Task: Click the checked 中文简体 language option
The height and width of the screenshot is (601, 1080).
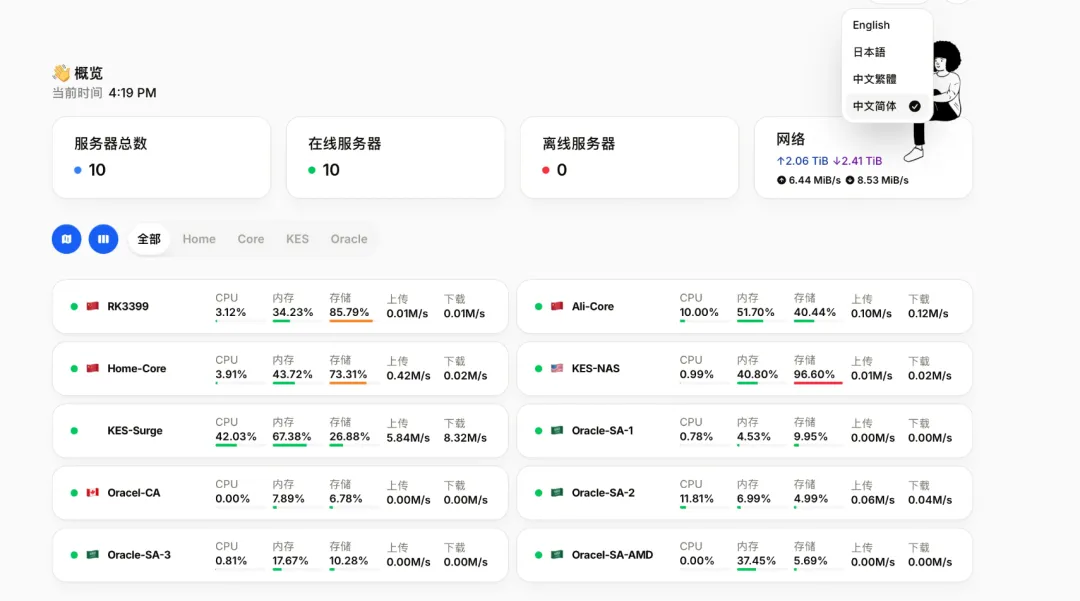Action: point(886,106)
